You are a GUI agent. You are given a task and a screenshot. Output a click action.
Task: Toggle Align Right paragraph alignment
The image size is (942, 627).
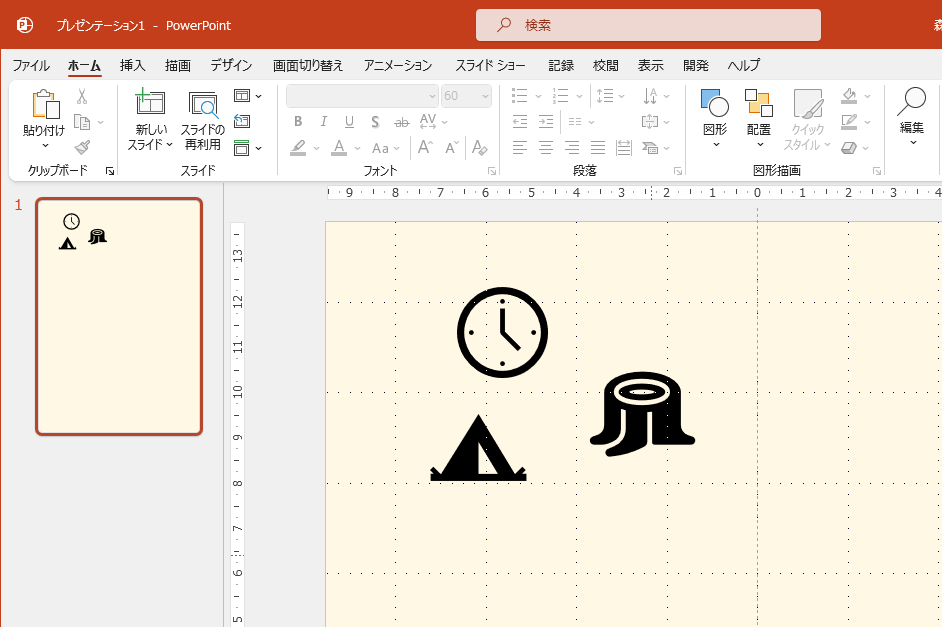click(572, 148)
